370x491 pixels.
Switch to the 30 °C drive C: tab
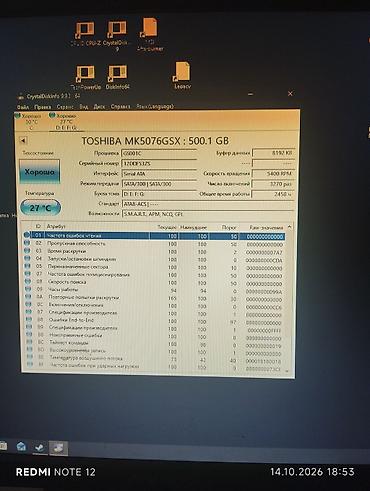(x=29, y=122)
